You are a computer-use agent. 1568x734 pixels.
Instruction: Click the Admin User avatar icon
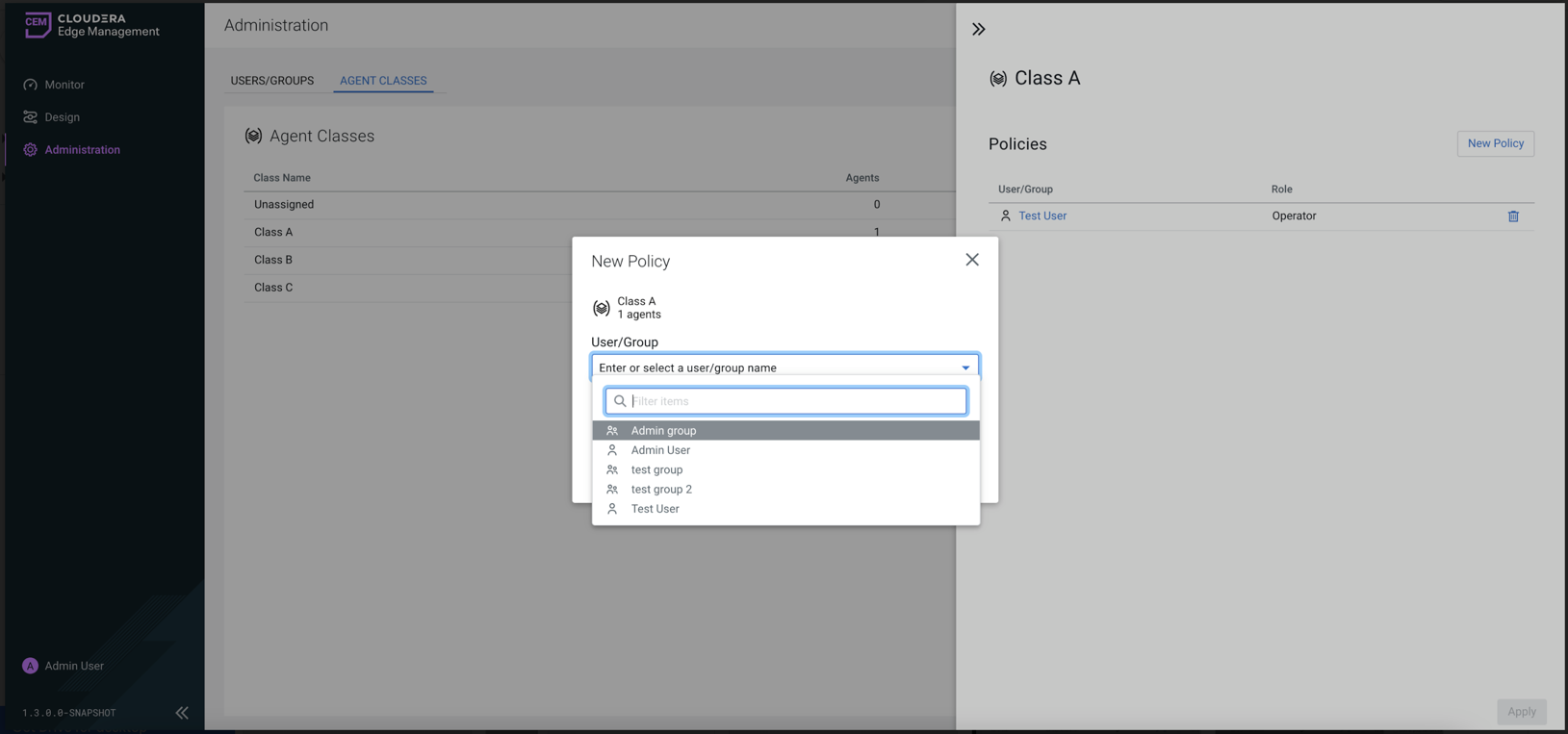(x=30, y=666)
